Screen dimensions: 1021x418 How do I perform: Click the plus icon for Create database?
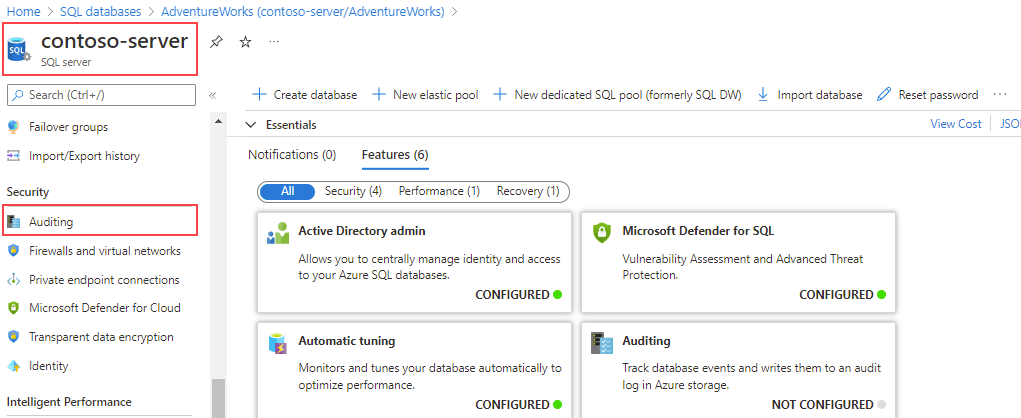click(259, 95)
